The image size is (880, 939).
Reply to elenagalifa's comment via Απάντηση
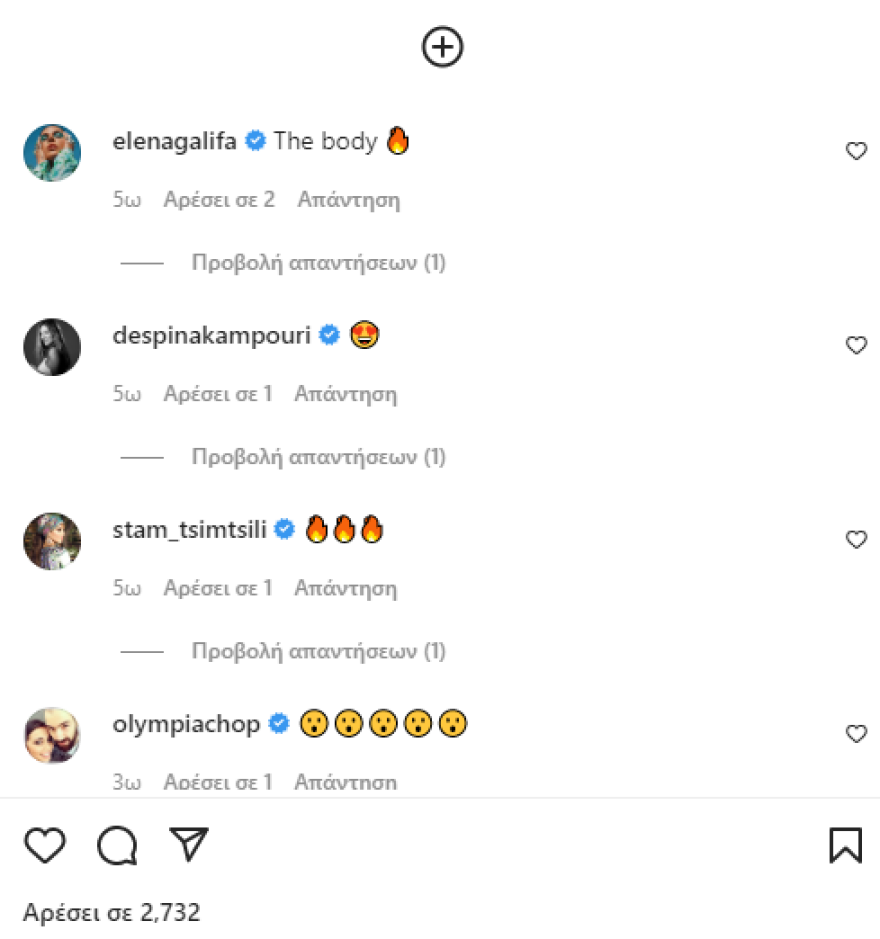click(348, 199)
